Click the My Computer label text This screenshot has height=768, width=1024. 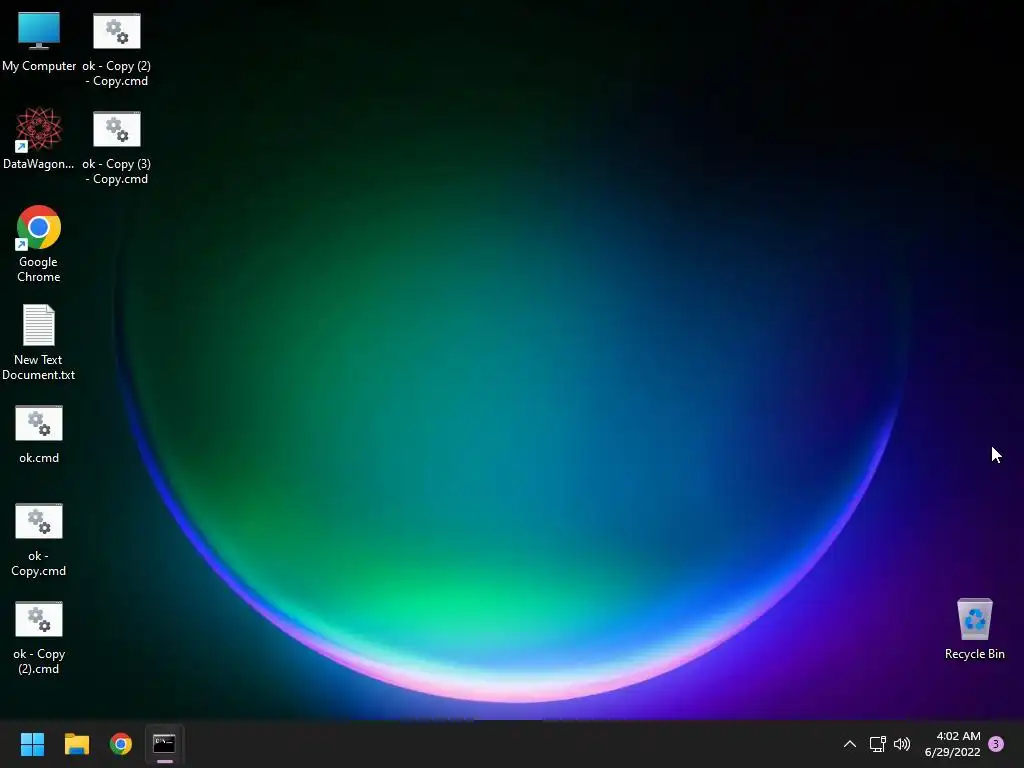tap(39, 66)
